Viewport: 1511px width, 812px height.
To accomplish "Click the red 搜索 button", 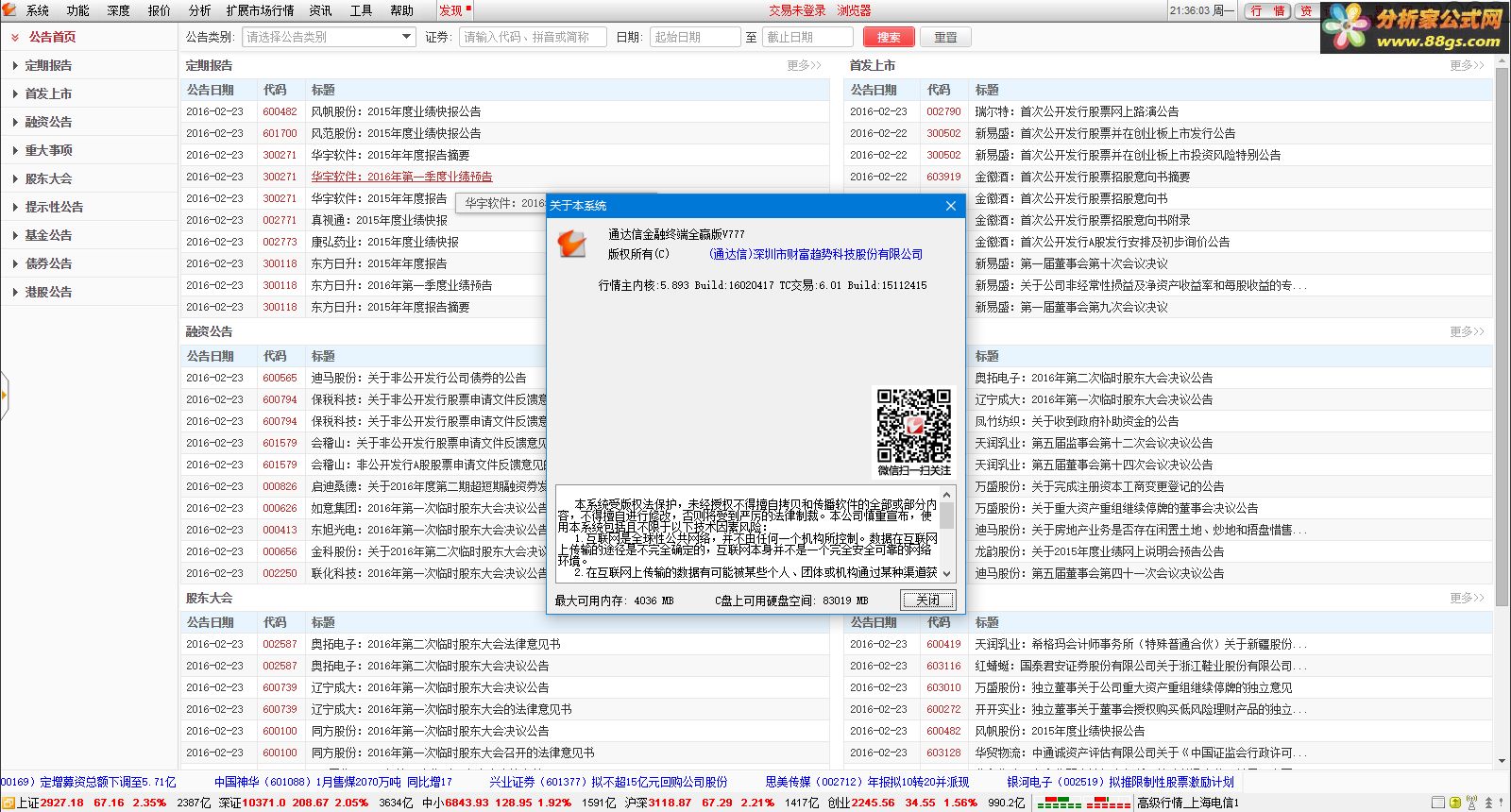I will click(889, 37).
